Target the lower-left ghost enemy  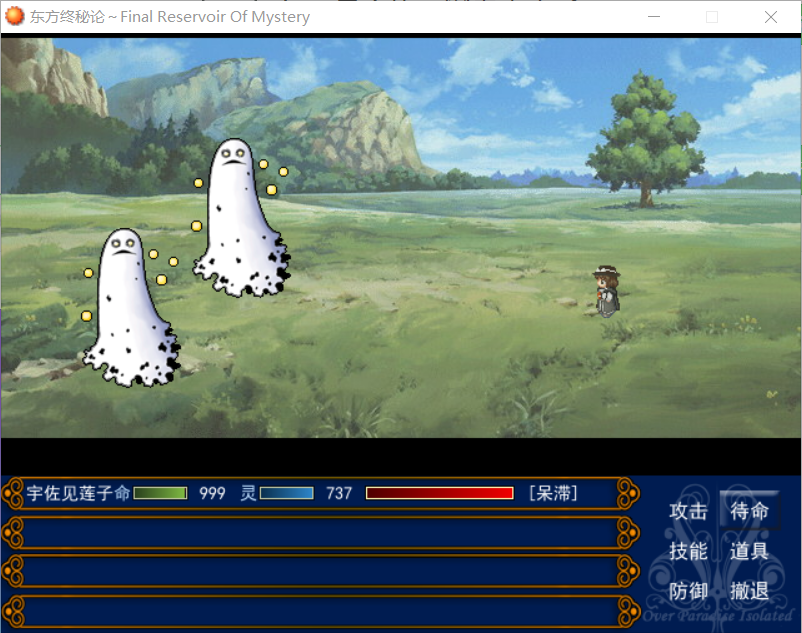coord(131,307)
